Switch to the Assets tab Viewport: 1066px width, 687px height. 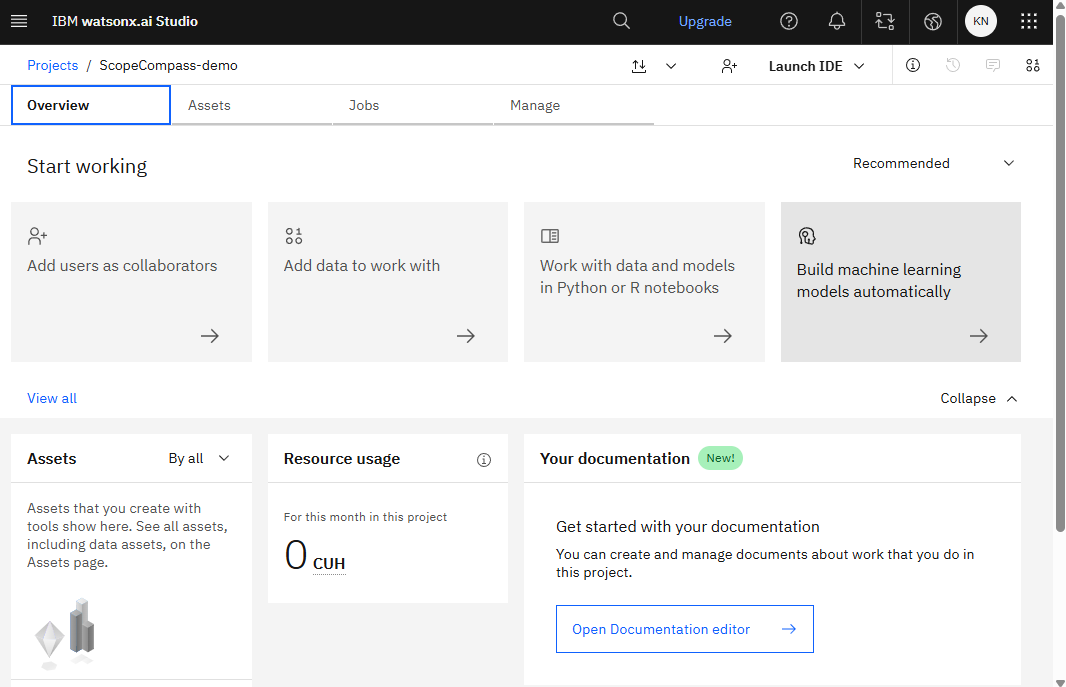209,105
